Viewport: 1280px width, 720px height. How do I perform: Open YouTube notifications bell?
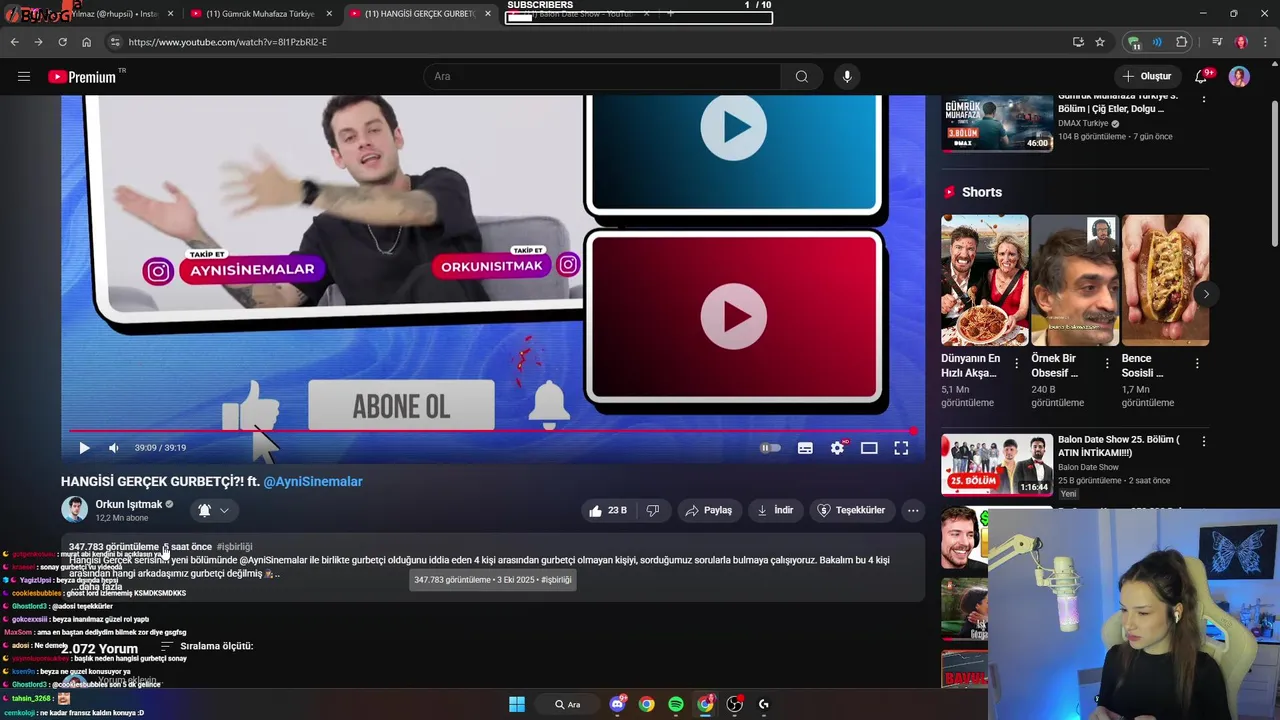[x=1202, y=77]
